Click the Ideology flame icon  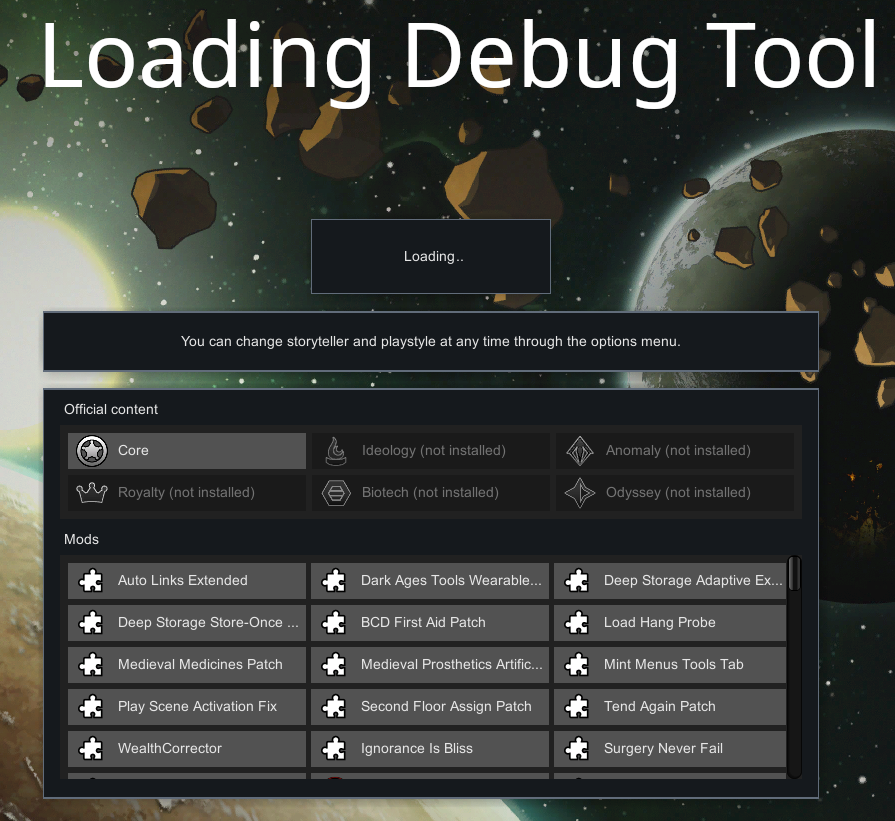[x=336, y=450]
